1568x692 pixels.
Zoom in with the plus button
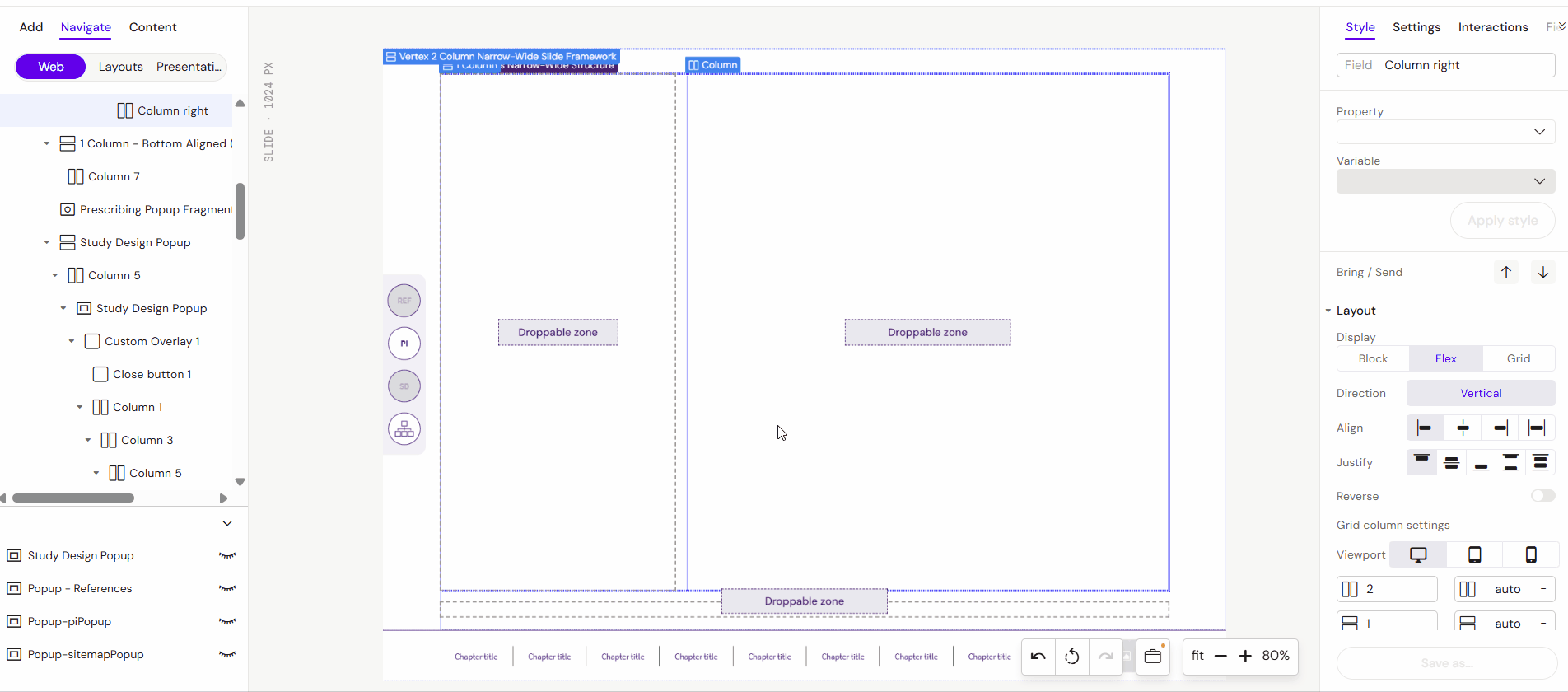coord(1245,656)
